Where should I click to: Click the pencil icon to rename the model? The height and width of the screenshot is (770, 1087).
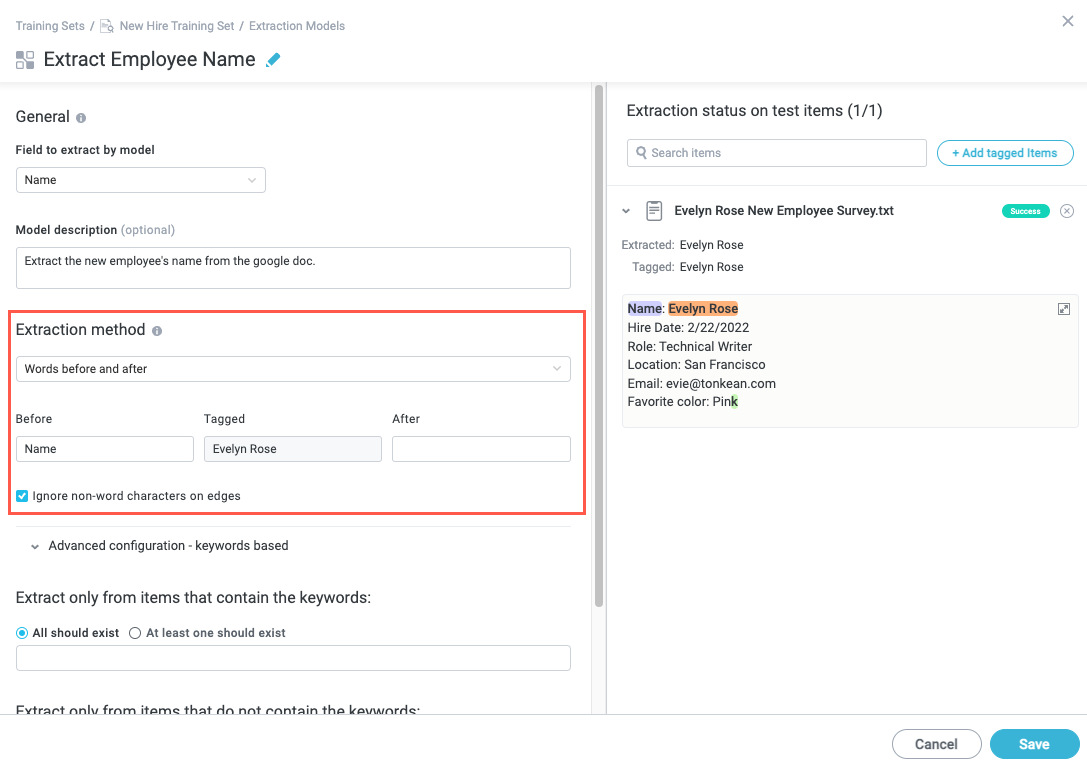coord(273,59)
